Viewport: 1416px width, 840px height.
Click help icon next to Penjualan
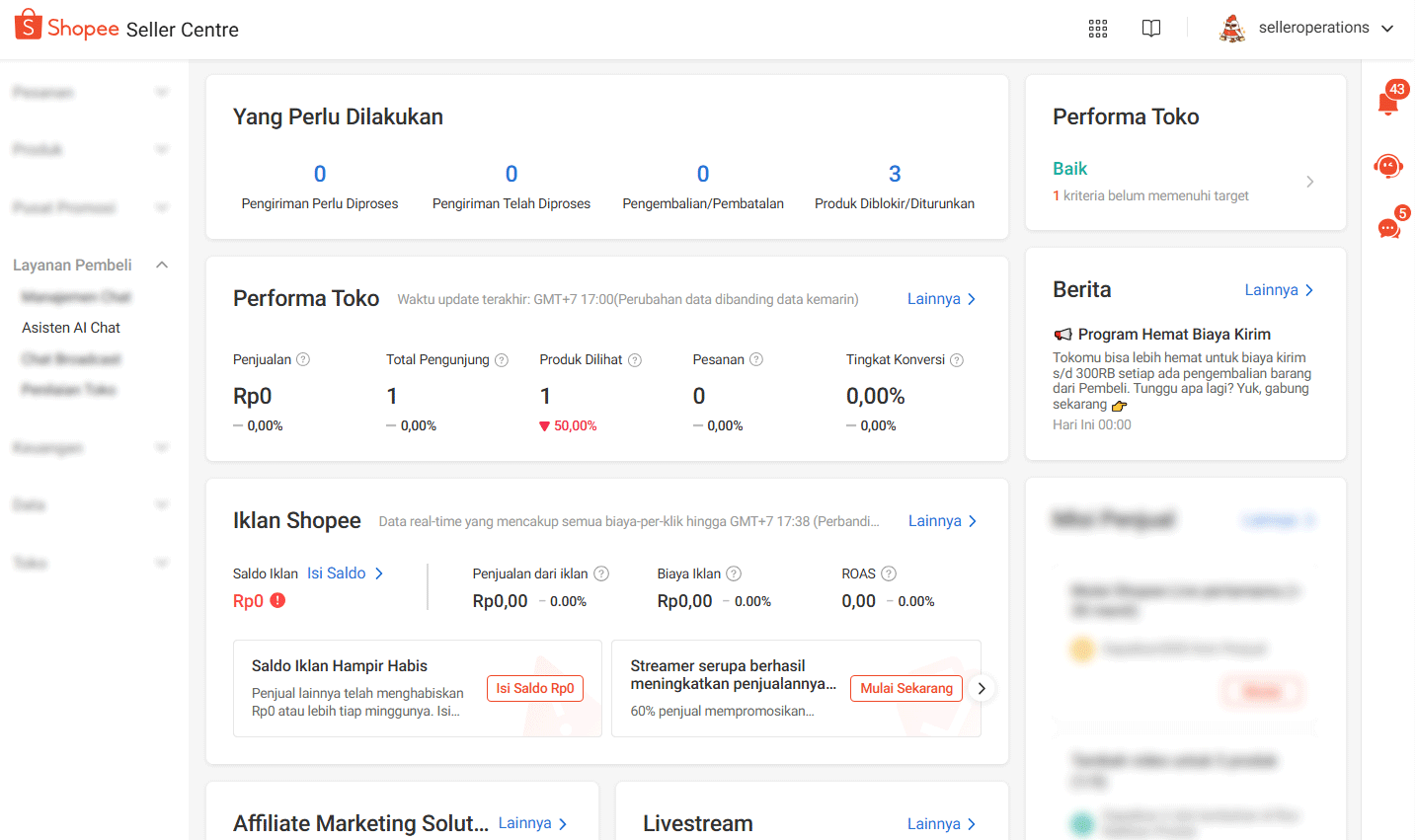pyautogui.click(x=303, y=359)
